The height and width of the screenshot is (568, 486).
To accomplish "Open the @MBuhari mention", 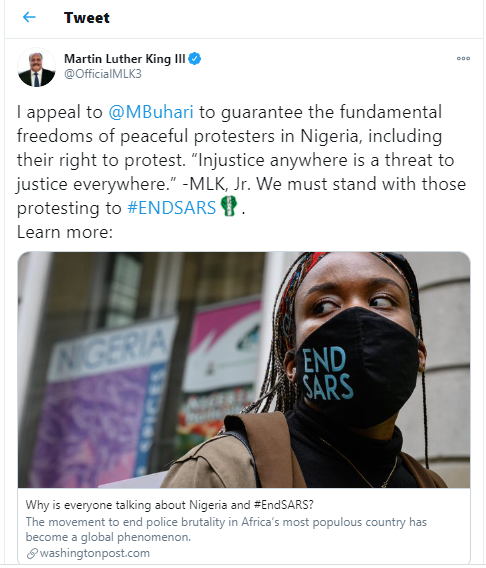I will coord(151,112).
